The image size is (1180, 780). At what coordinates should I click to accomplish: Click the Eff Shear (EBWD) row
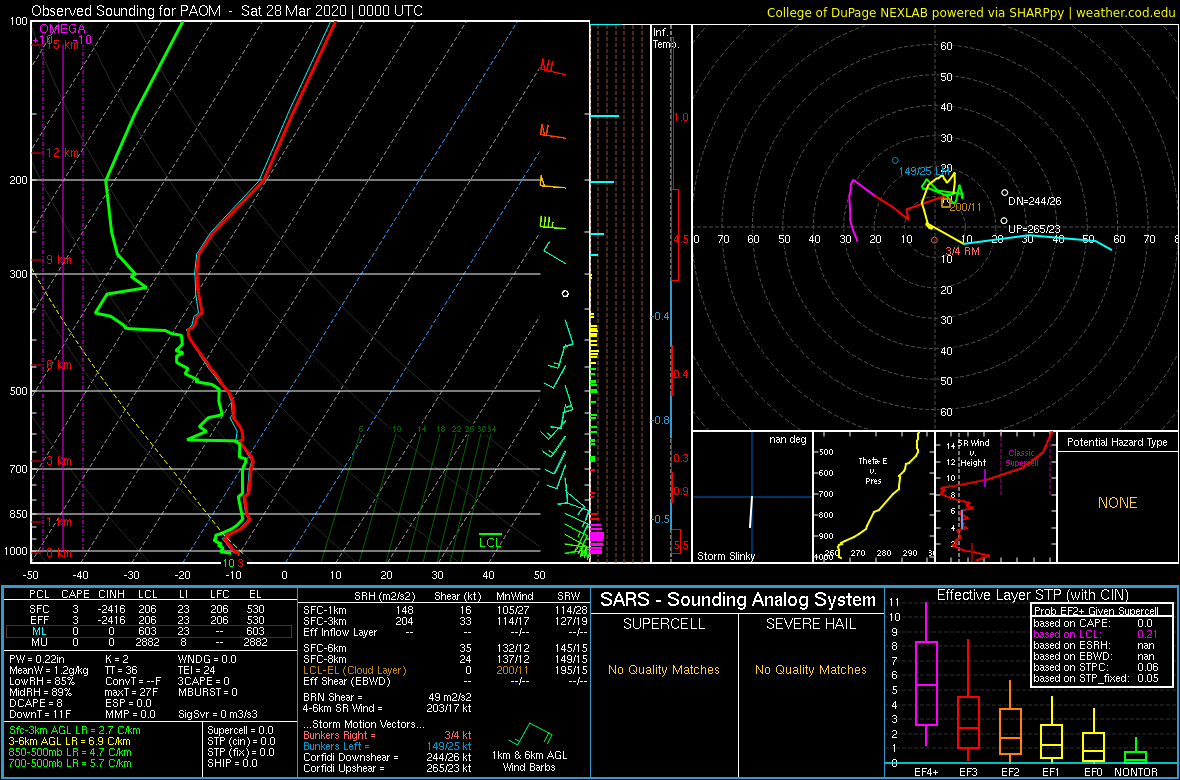click(445, 682)
